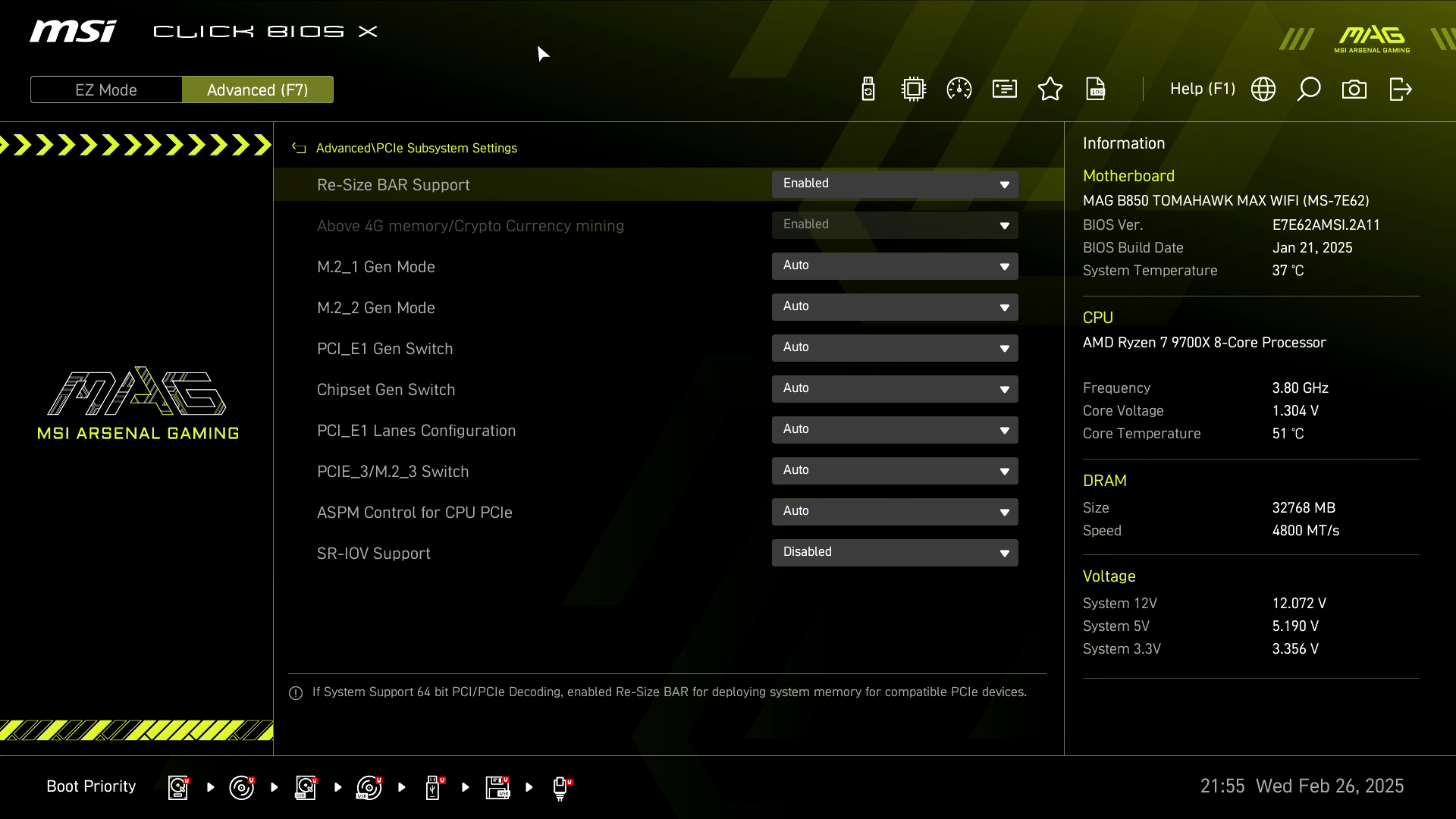Select the network boot cable icon
Viewport: 1456px width, 819px height.
click(561, 788)
